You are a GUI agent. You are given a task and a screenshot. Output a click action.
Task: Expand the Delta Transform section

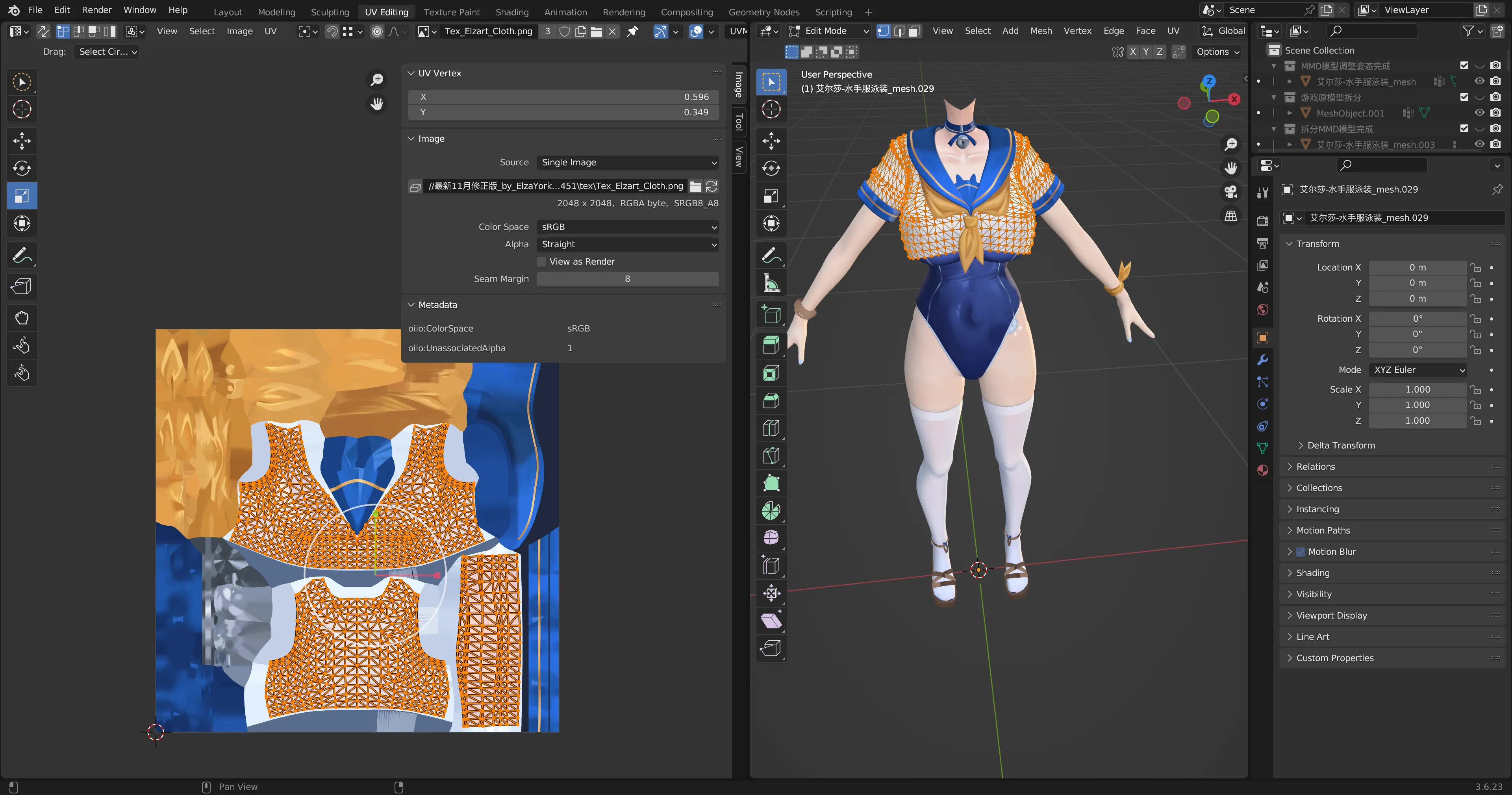[x=1341, y=445]
